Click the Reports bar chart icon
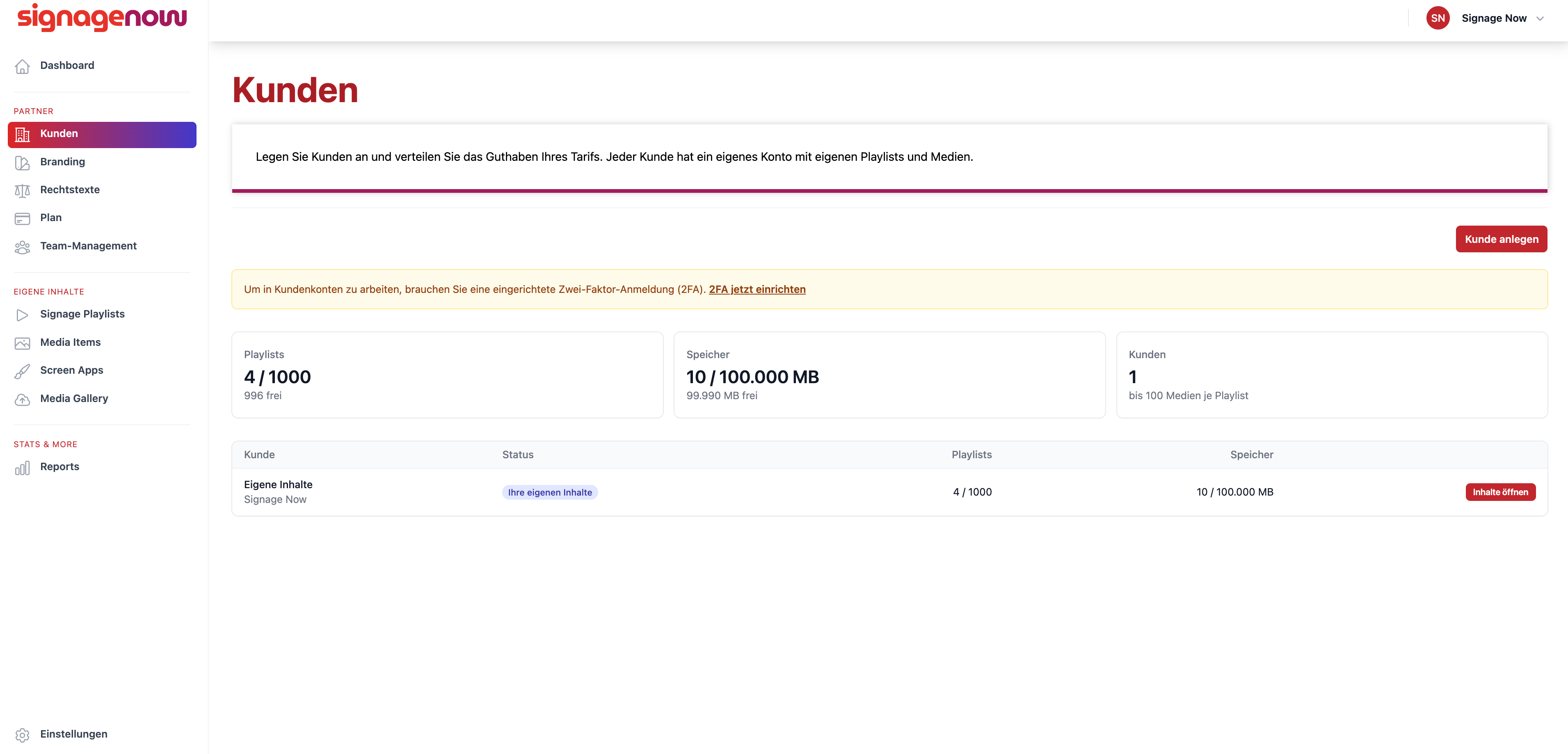 [x=23, y=467]
